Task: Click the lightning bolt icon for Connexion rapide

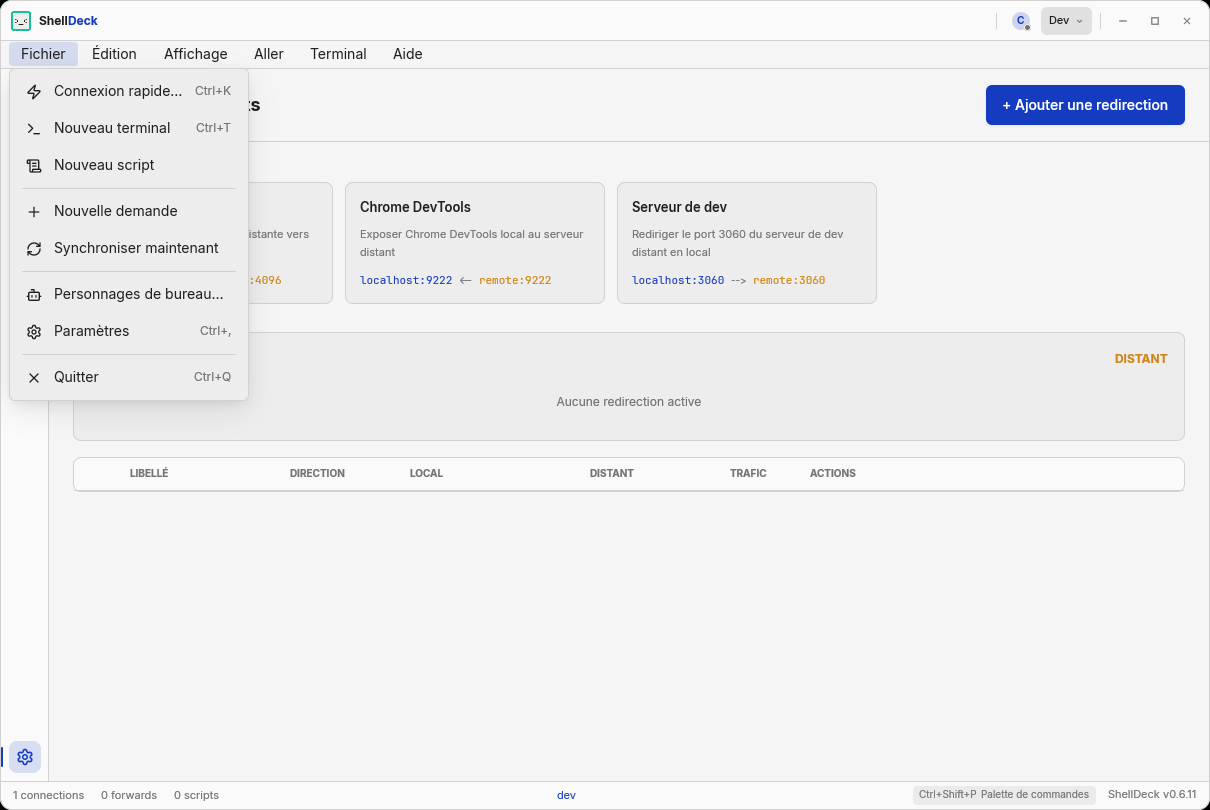Action: (x=34, y=91)
